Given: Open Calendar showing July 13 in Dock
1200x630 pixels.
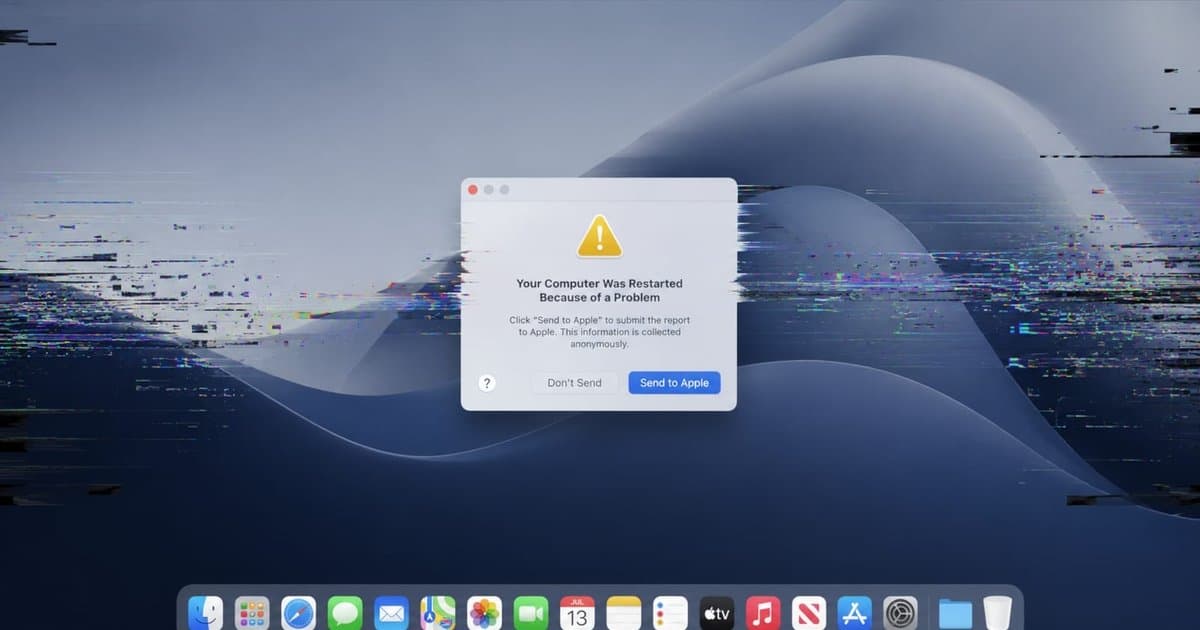Looking at the screenshot, I should tap(578, 613).
